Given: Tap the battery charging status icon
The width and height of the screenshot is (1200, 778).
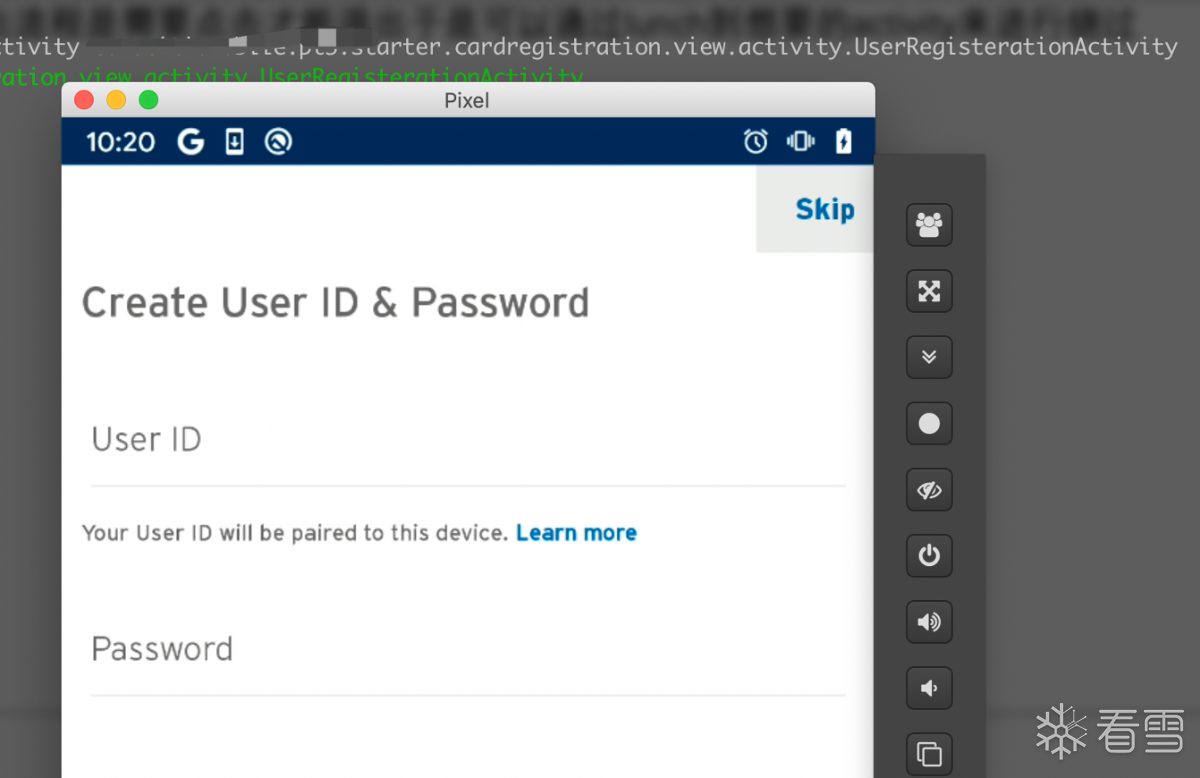Looking at the screenshot, I should tap(844, 141).
